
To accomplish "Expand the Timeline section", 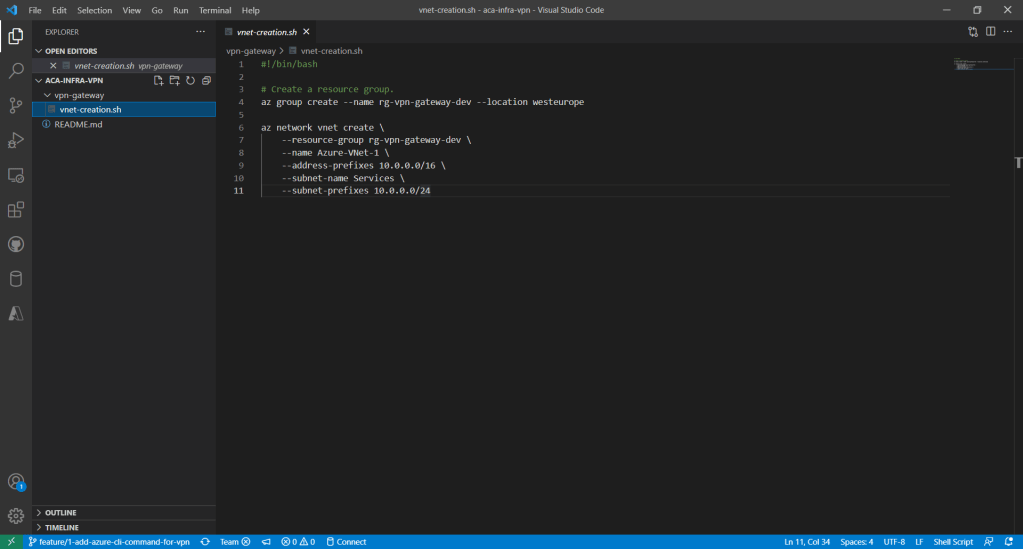I will pyautogui.click(x=61, y=527).
